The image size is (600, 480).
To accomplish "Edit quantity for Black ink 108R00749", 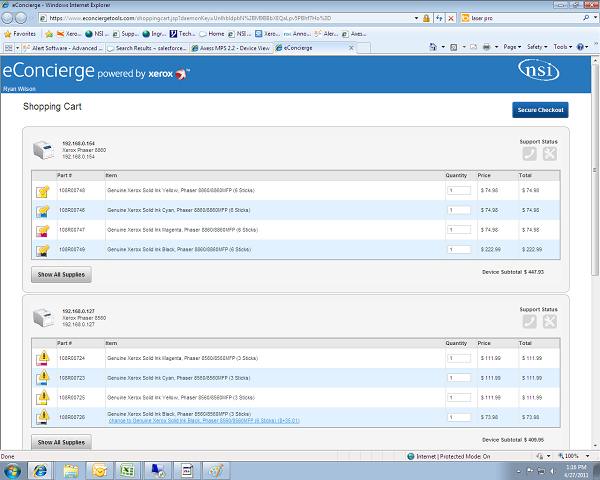I will (459, 250).
